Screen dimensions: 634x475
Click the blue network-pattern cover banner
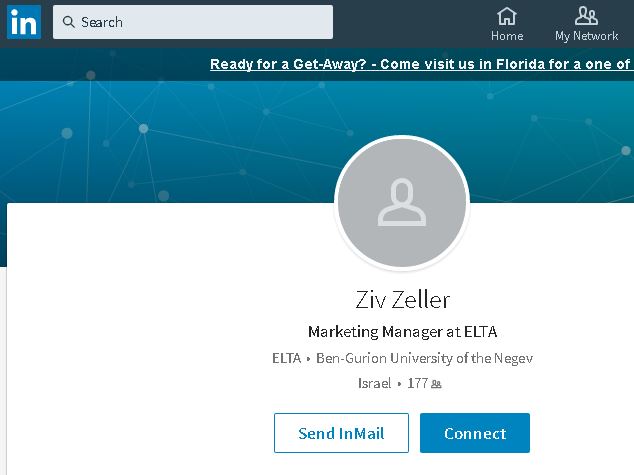pyautogui.click(x=150, y=140)
